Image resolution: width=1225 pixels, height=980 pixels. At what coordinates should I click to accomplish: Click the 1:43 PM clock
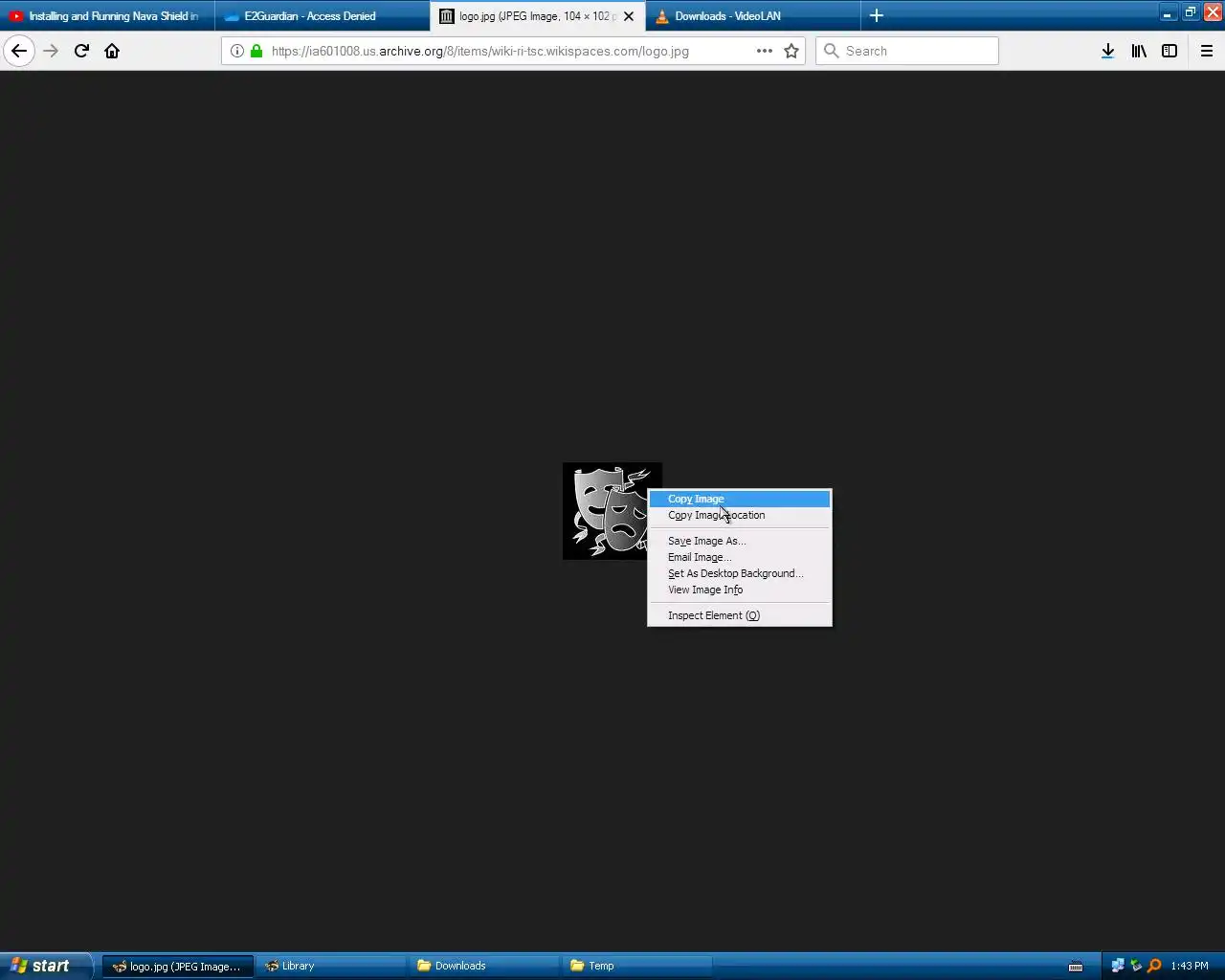[1190, 966]
